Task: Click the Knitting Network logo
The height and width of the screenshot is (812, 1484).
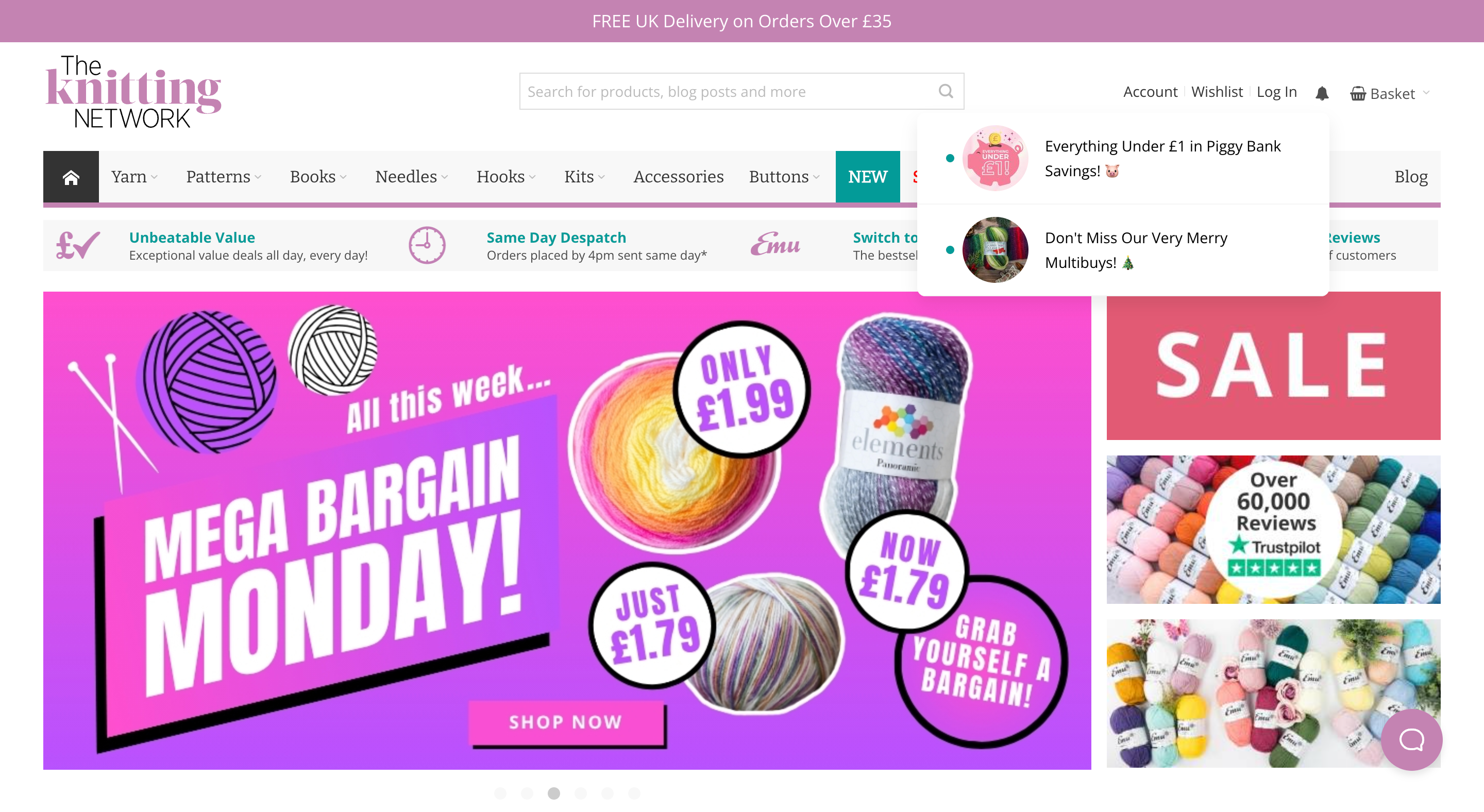Action: (x=133, y=92)
